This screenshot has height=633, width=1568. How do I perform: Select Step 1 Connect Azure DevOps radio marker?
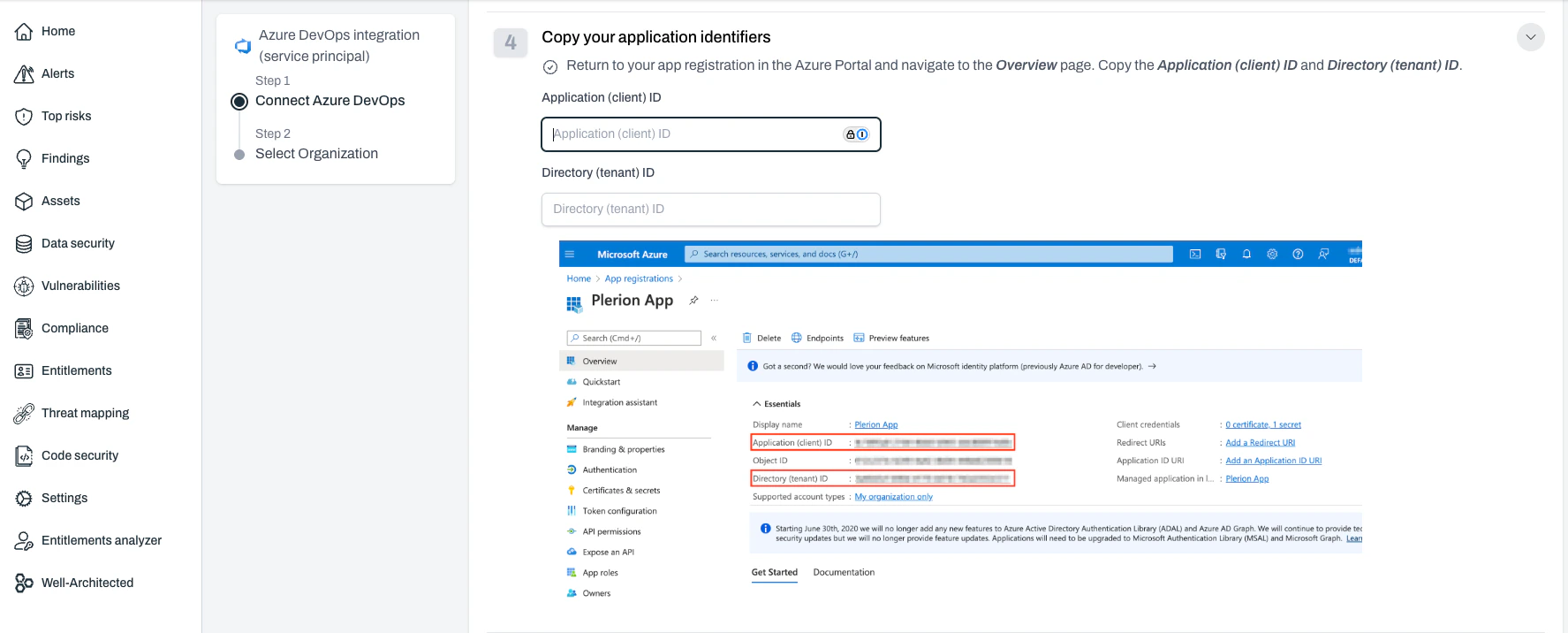pos(239,101)
